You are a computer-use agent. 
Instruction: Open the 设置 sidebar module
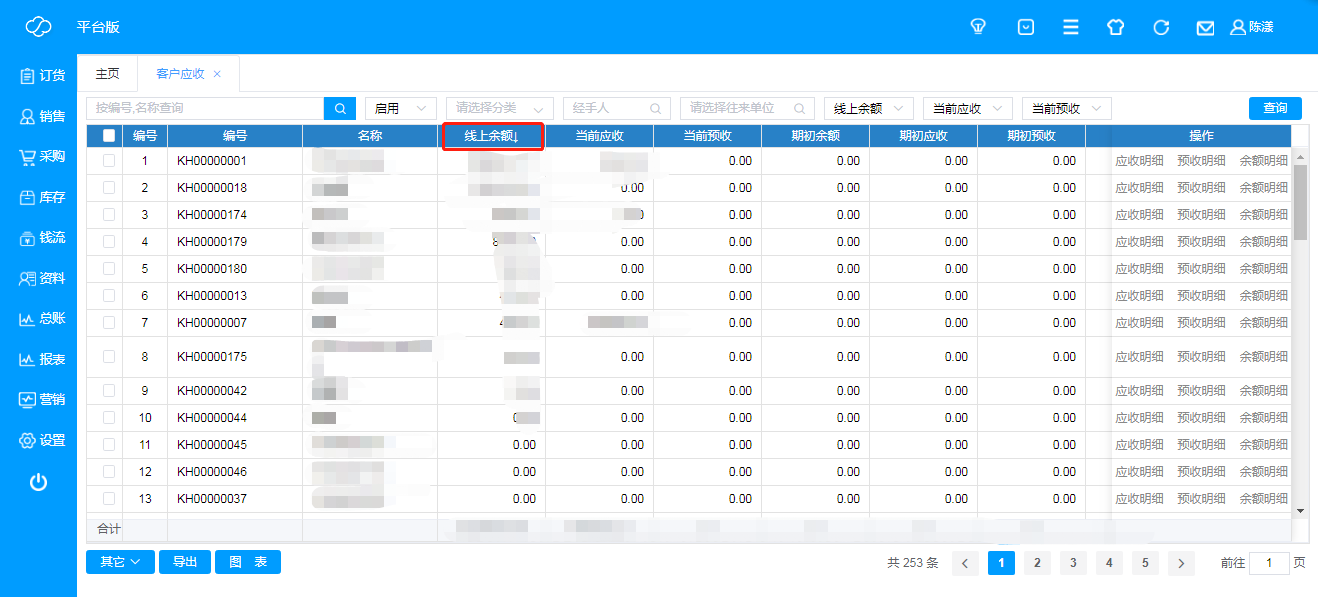coord(41,440)
